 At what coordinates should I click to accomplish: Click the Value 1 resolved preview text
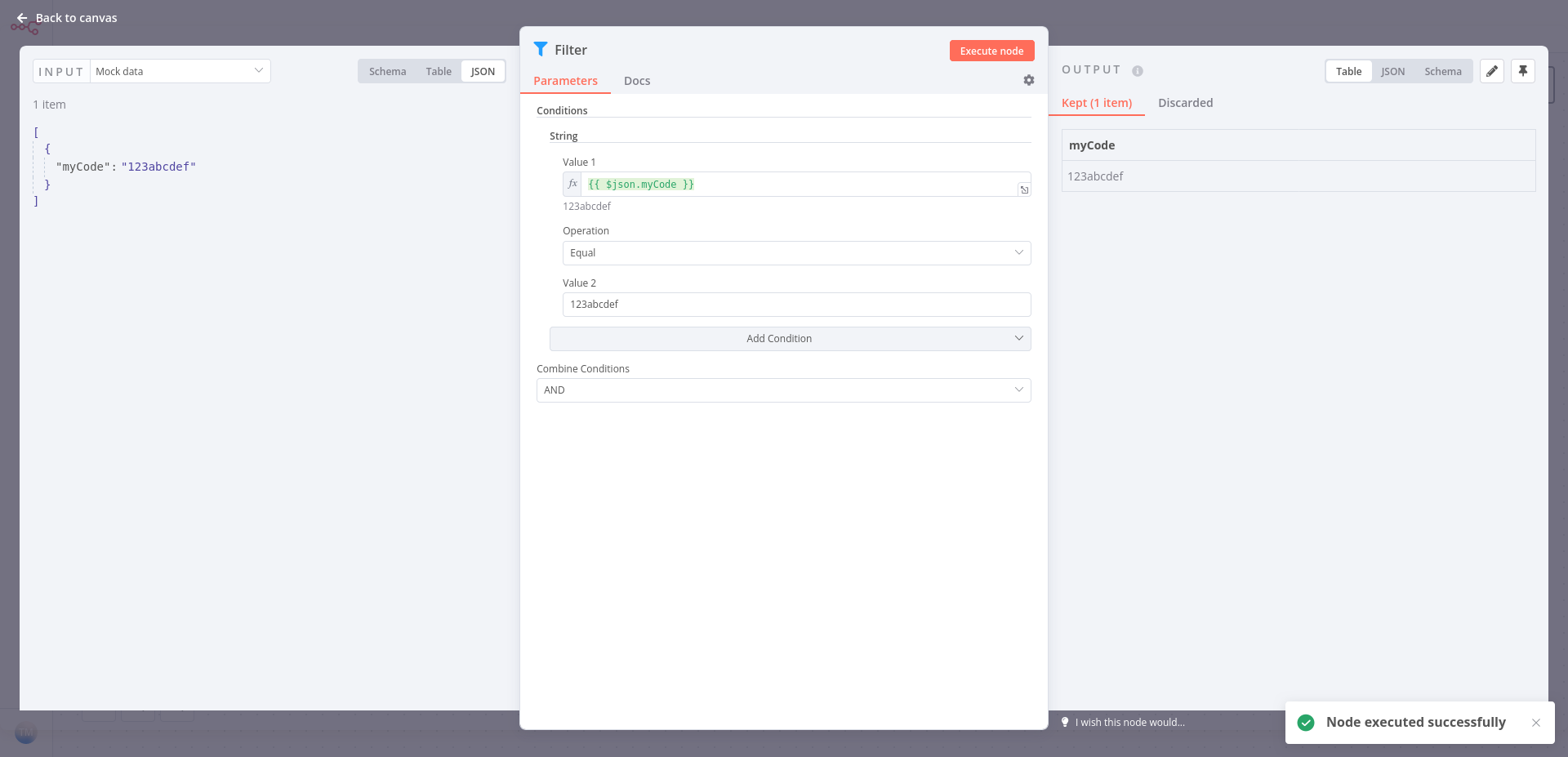586,207
